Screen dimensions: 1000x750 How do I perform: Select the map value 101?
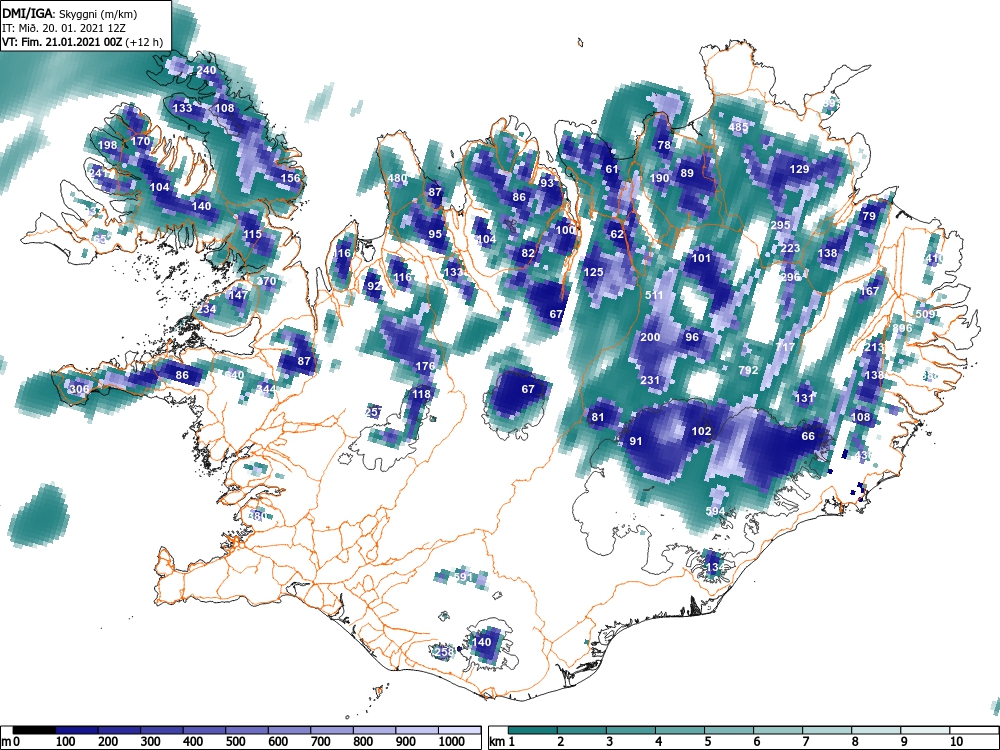(702, 258)
